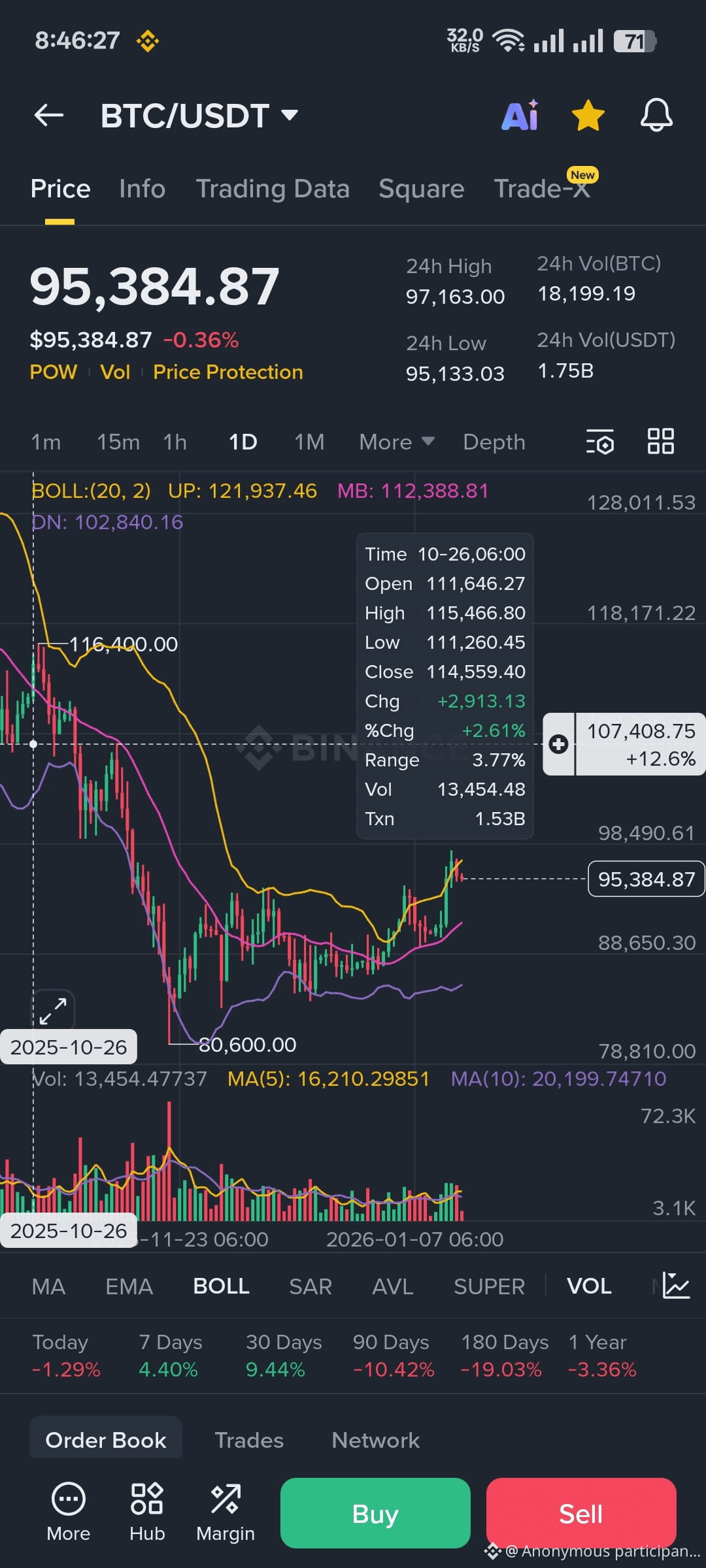The width and height of the screenshot is (706, 1568).
Task: Toggle the EMA indicator
Action: tap(129, 1286)
